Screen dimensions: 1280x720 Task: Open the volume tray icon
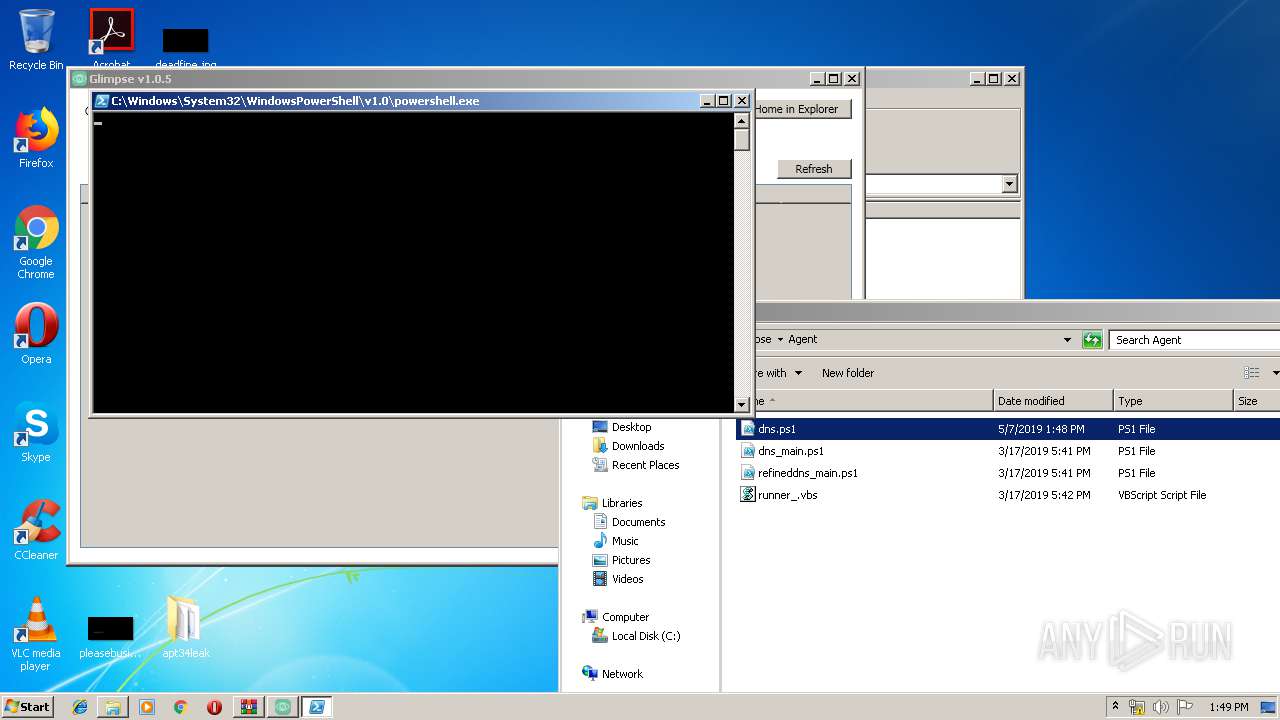(x=1161, y=707)
